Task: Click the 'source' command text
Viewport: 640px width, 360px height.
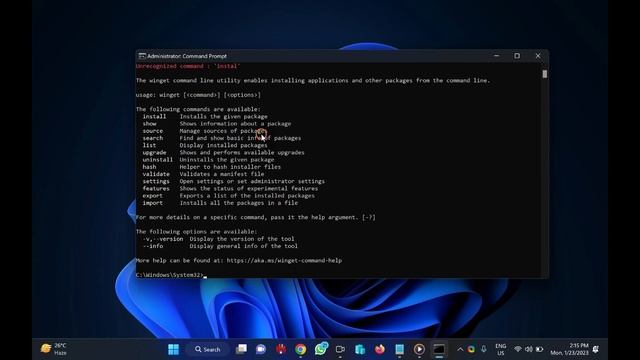Action: tap(153, 131)
